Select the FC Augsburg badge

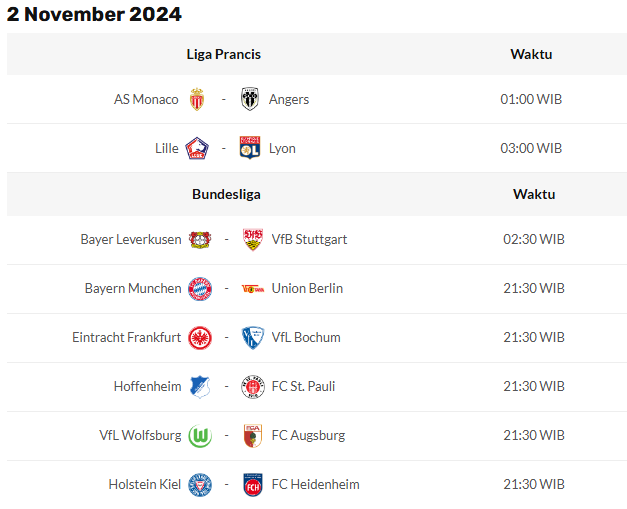tap(253, 435)
